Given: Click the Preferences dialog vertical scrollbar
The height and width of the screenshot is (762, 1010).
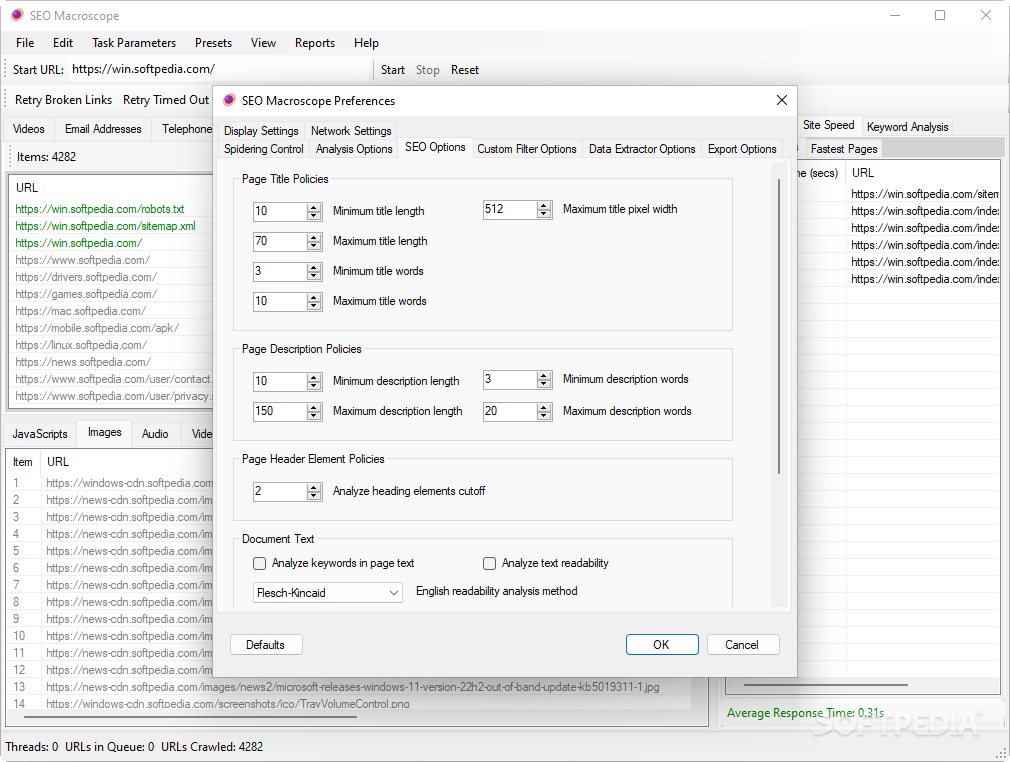Looking at the screenshot, I should tap(779, 326).
